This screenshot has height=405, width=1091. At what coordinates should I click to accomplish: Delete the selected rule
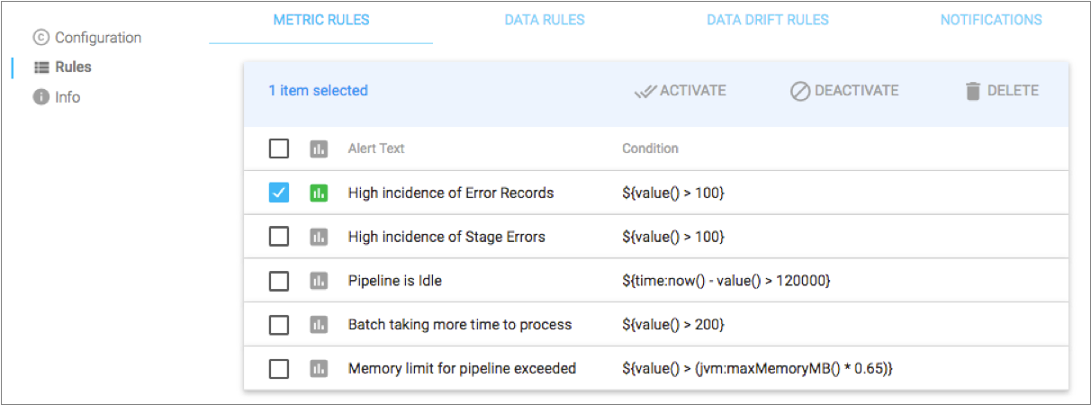coord(1001,91)
